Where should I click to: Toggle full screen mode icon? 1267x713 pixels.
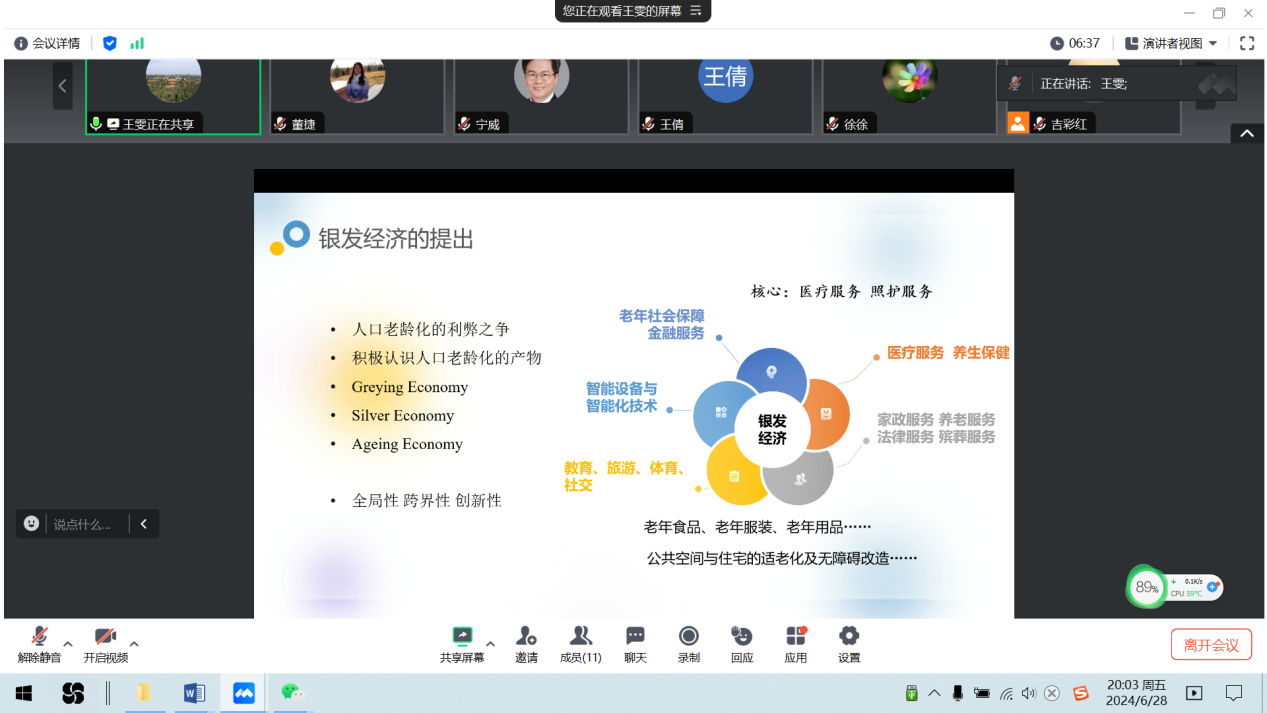pos(1247,43)
